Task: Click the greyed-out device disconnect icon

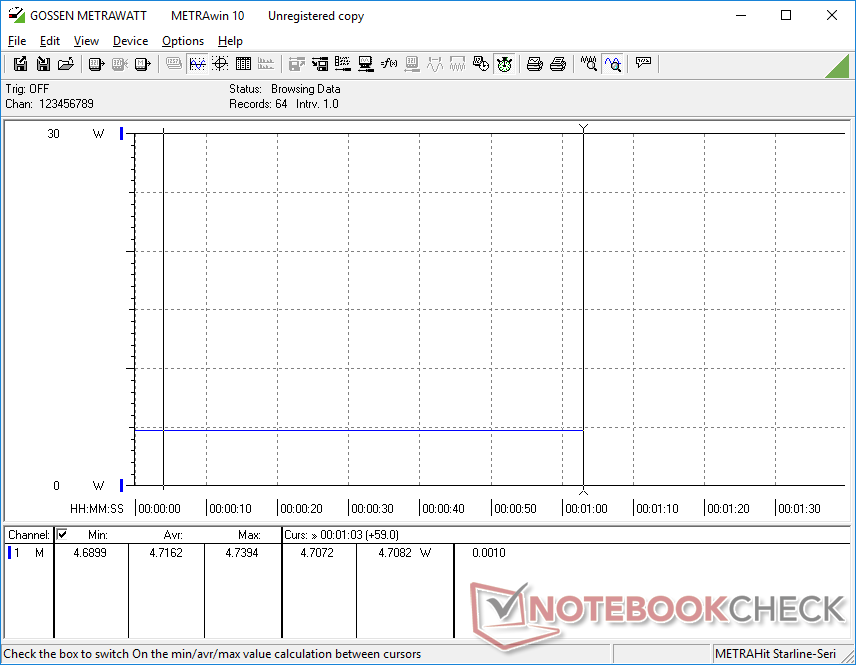Action: click(x=120, y=64)
